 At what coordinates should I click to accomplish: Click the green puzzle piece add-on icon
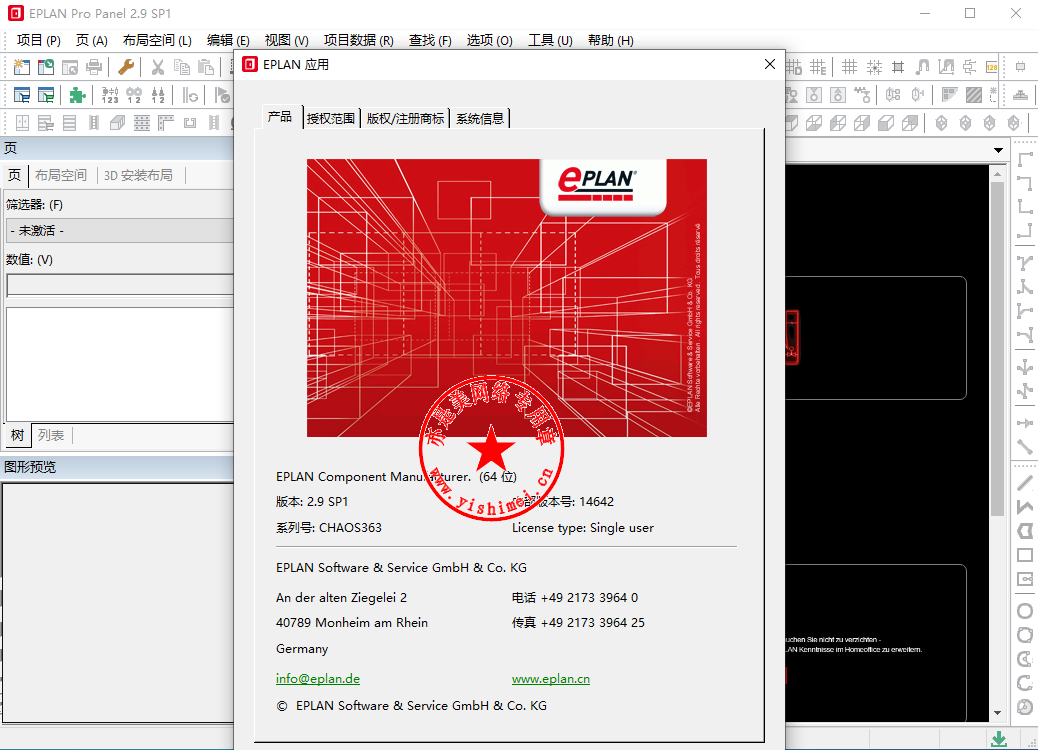click(77, 95)
